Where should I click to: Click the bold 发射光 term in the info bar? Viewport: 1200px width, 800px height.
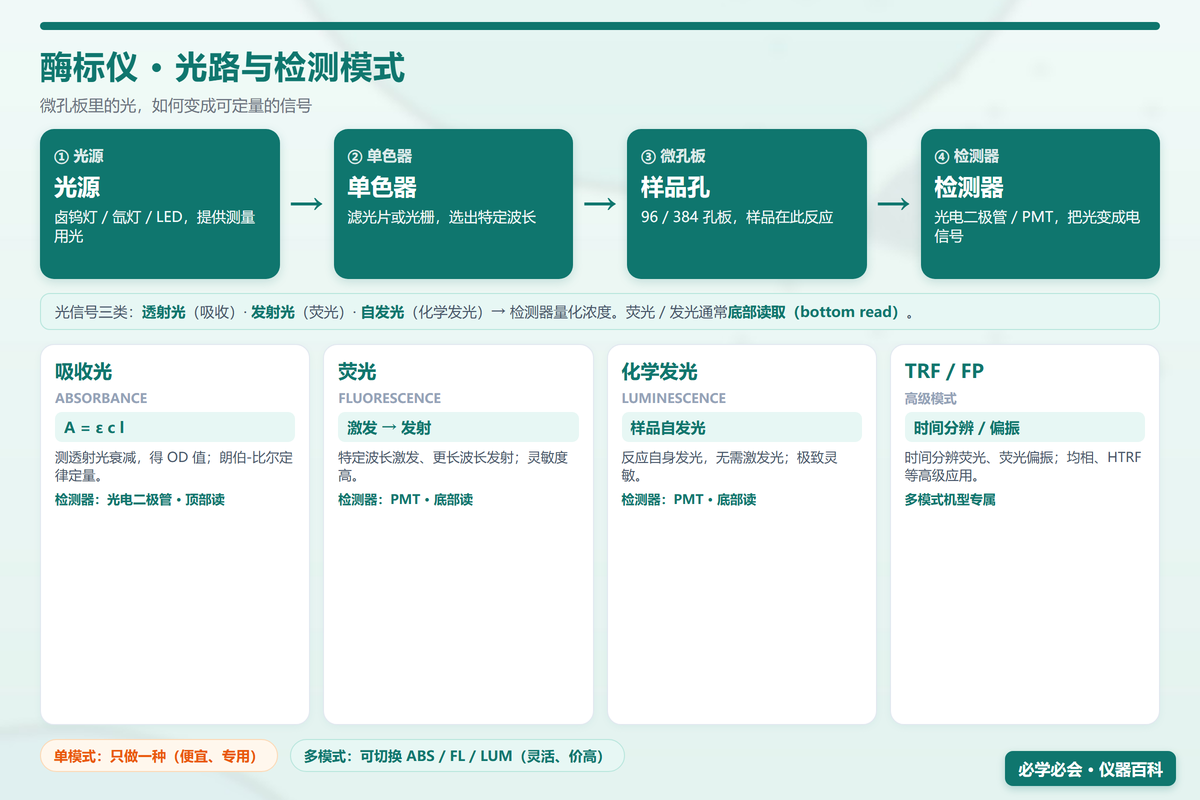point(273,312)
